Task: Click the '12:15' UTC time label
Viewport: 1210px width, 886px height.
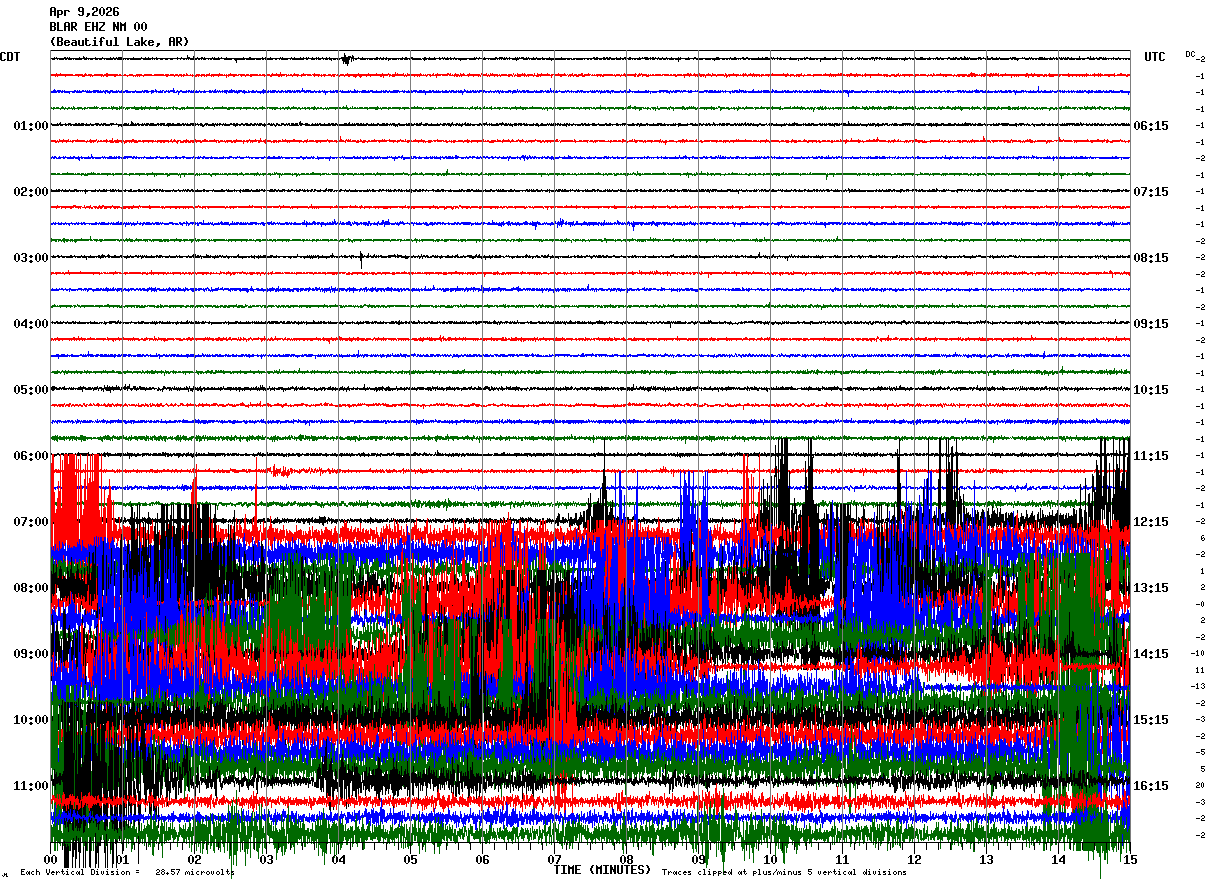Action: 1151,522
